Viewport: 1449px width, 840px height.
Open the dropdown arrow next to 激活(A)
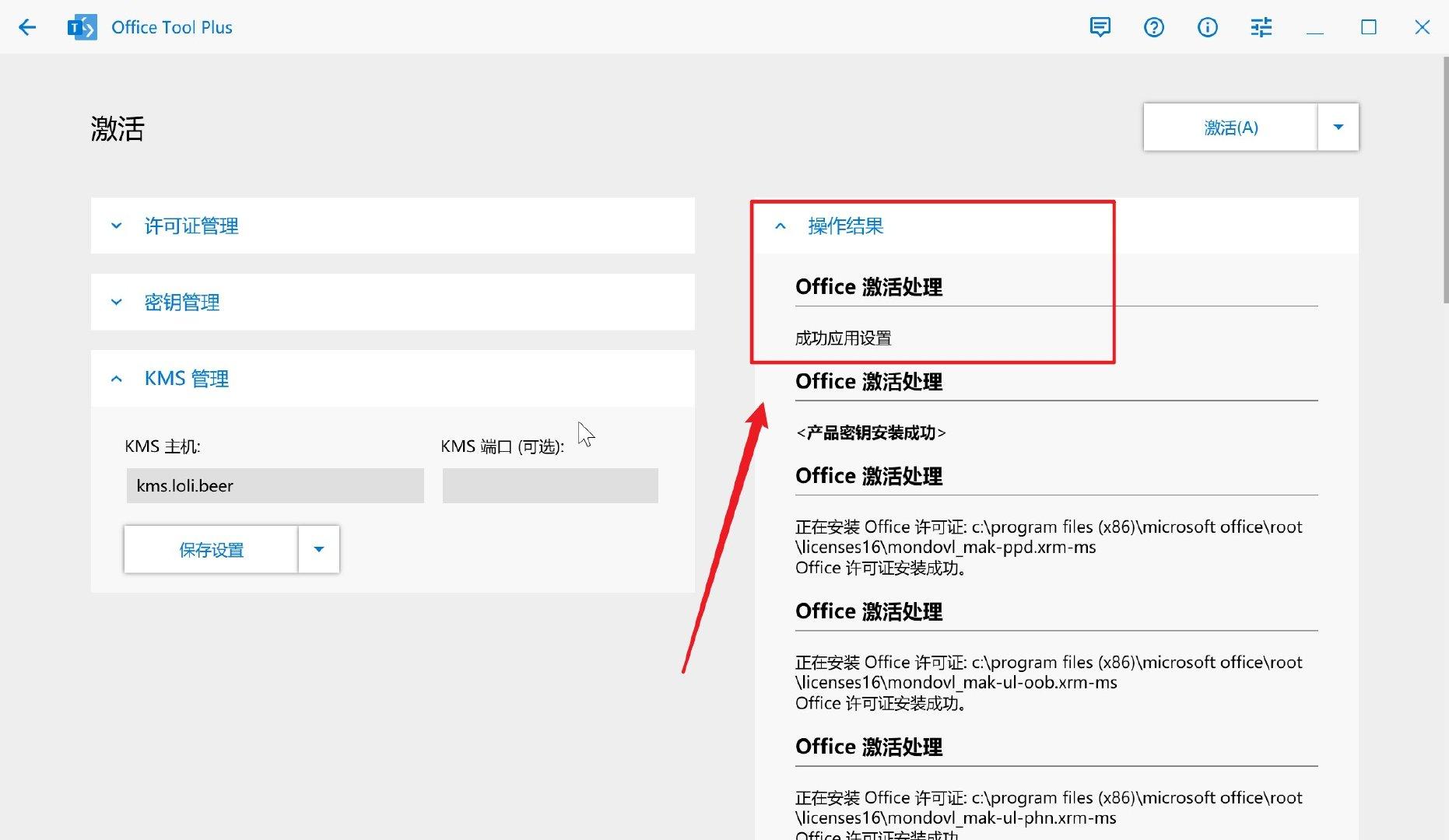(x=1338, y=127)
